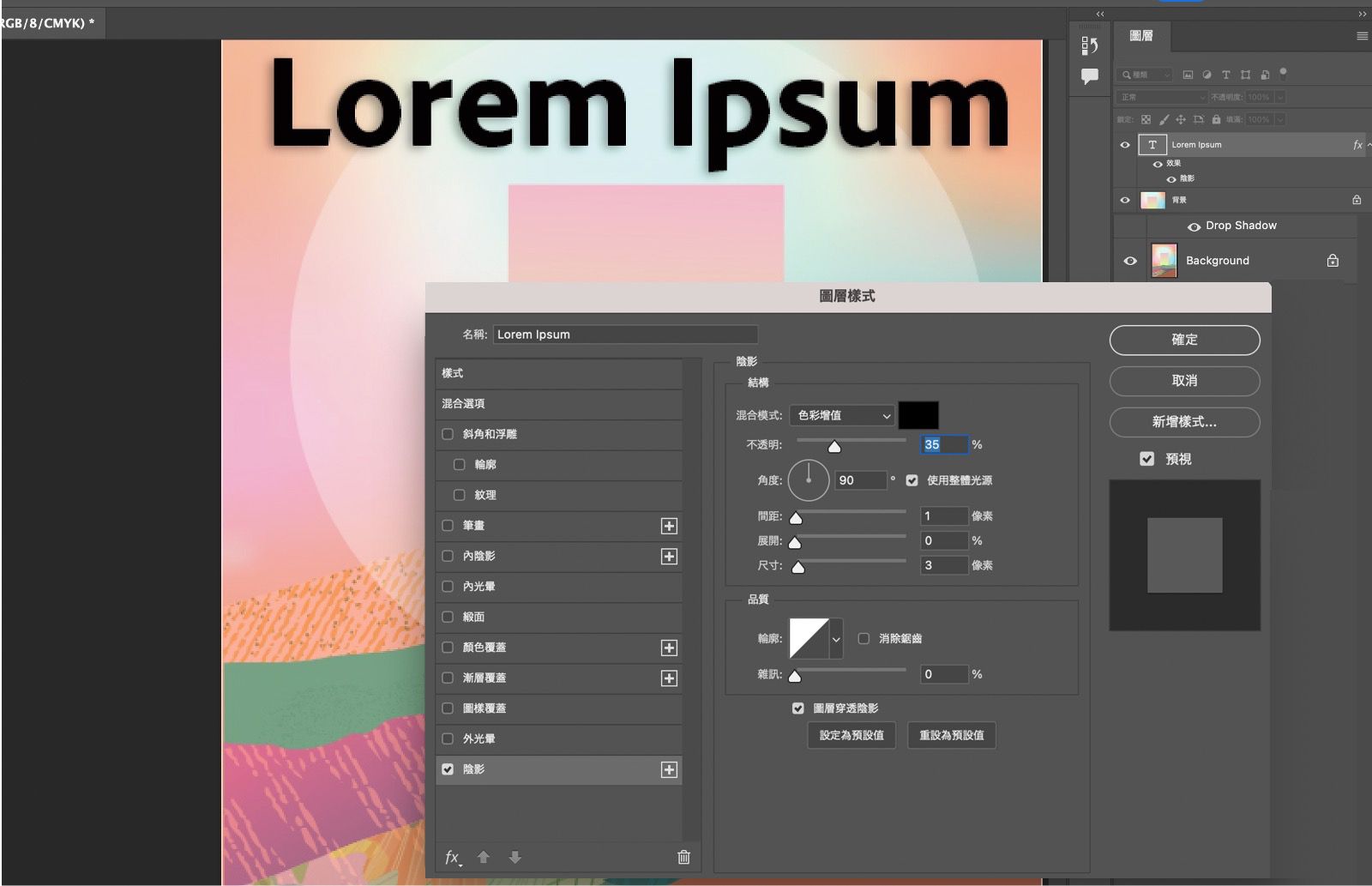
Task: Open the Layers panel hamburger menu
Action: [x=1362, y=36]
